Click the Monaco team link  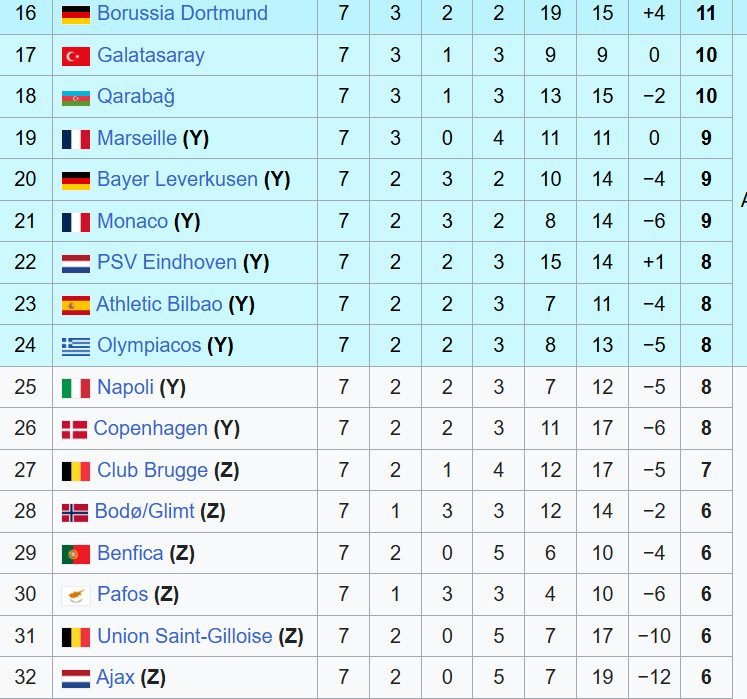132,221
